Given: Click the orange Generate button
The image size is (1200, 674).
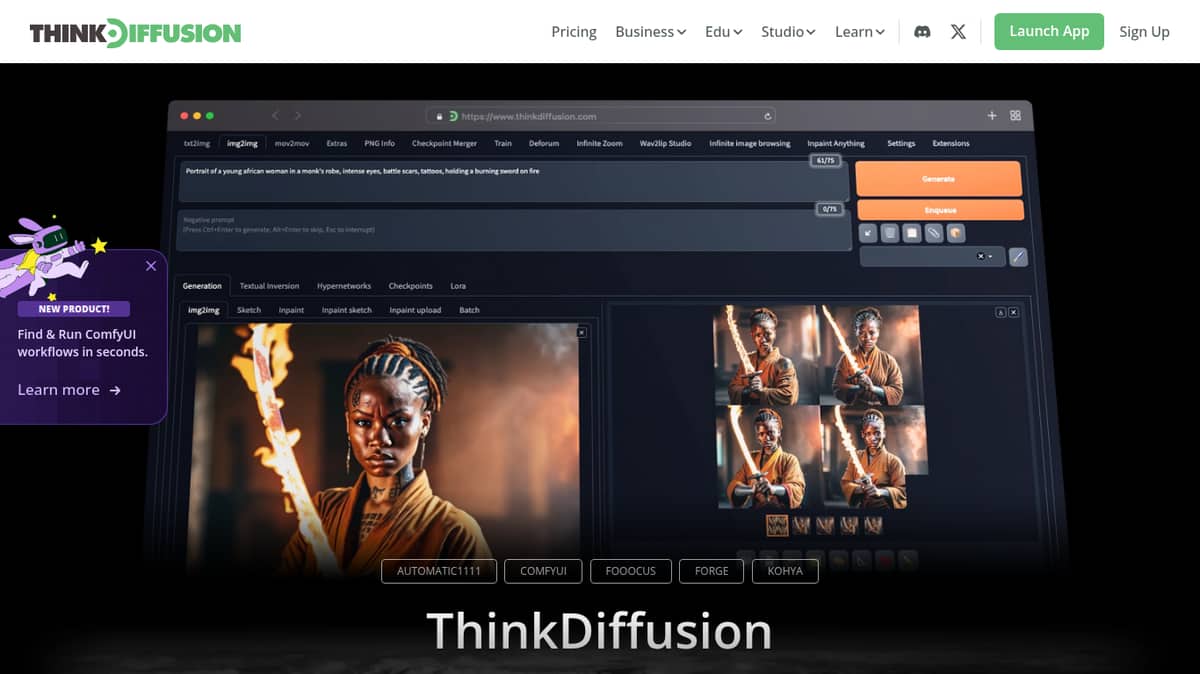Looking at the screenshot, I should [x=938, y=179].
